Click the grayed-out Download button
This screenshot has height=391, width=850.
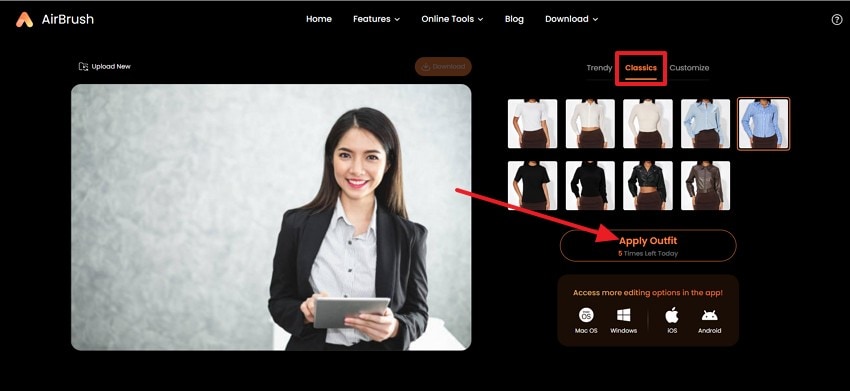(443, 67)
